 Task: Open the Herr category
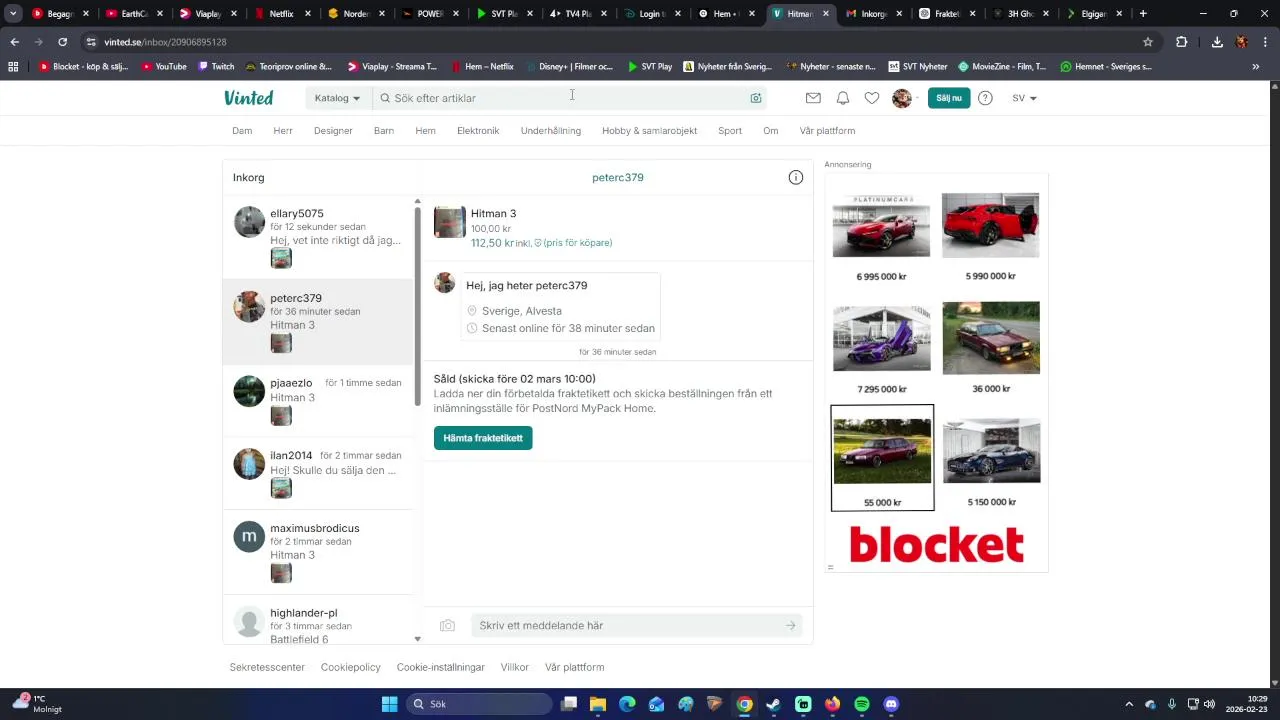[283, 131]
